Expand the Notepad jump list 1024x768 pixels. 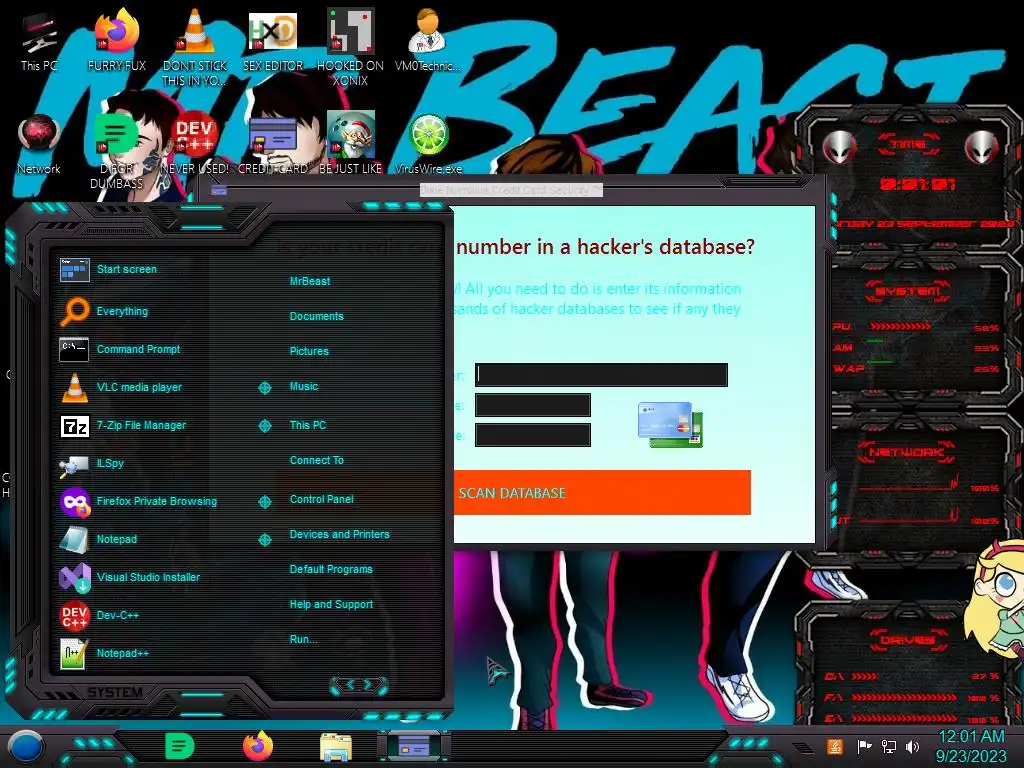(264, 539)
